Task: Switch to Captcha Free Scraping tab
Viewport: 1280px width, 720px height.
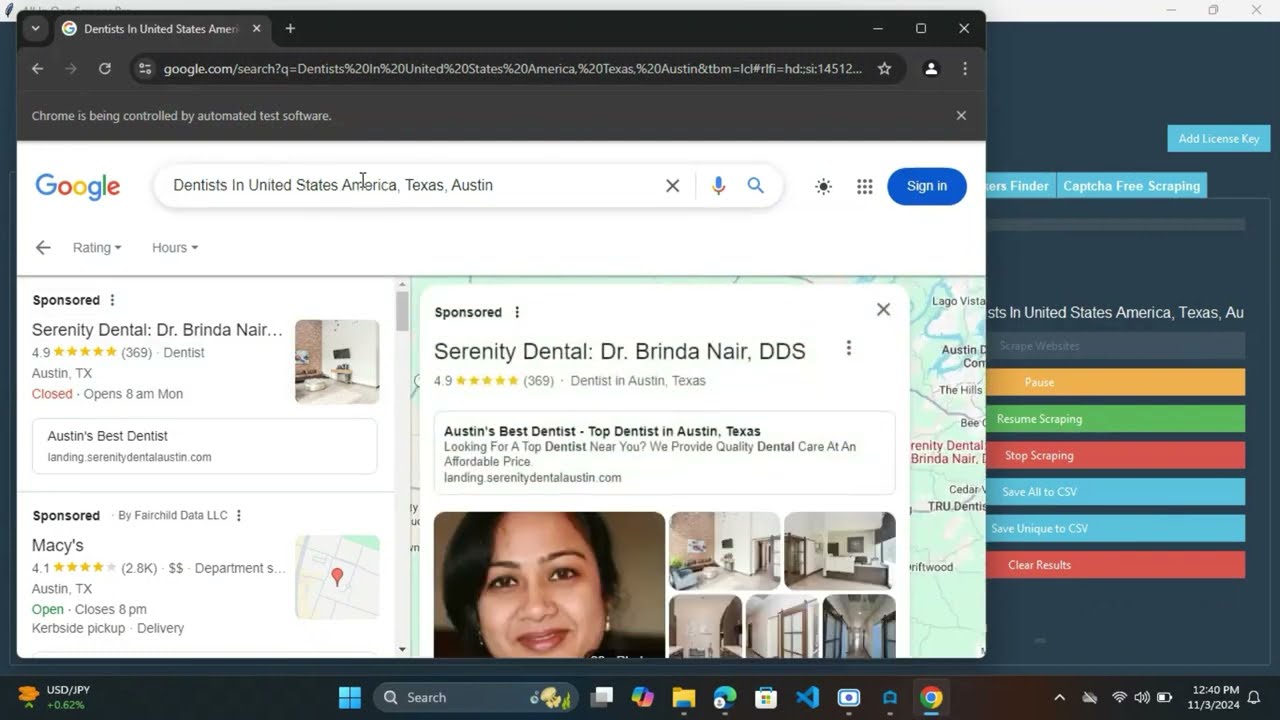Action: [x=1131, y=186]
